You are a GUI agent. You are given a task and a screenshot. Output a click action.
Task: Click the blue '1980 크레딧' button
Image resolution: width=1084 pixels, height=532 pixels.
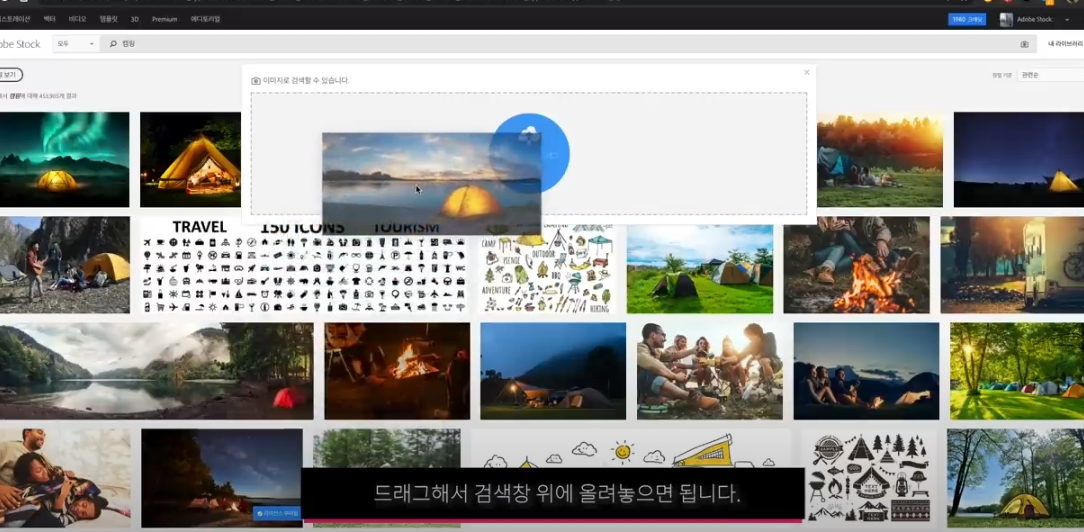coord(966,19)
